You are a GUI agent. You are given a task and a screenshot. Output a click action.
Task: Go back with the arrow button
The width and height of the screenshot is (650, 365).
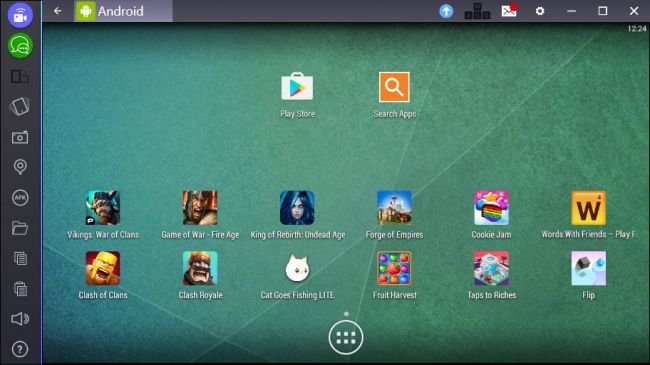(58, 11)
